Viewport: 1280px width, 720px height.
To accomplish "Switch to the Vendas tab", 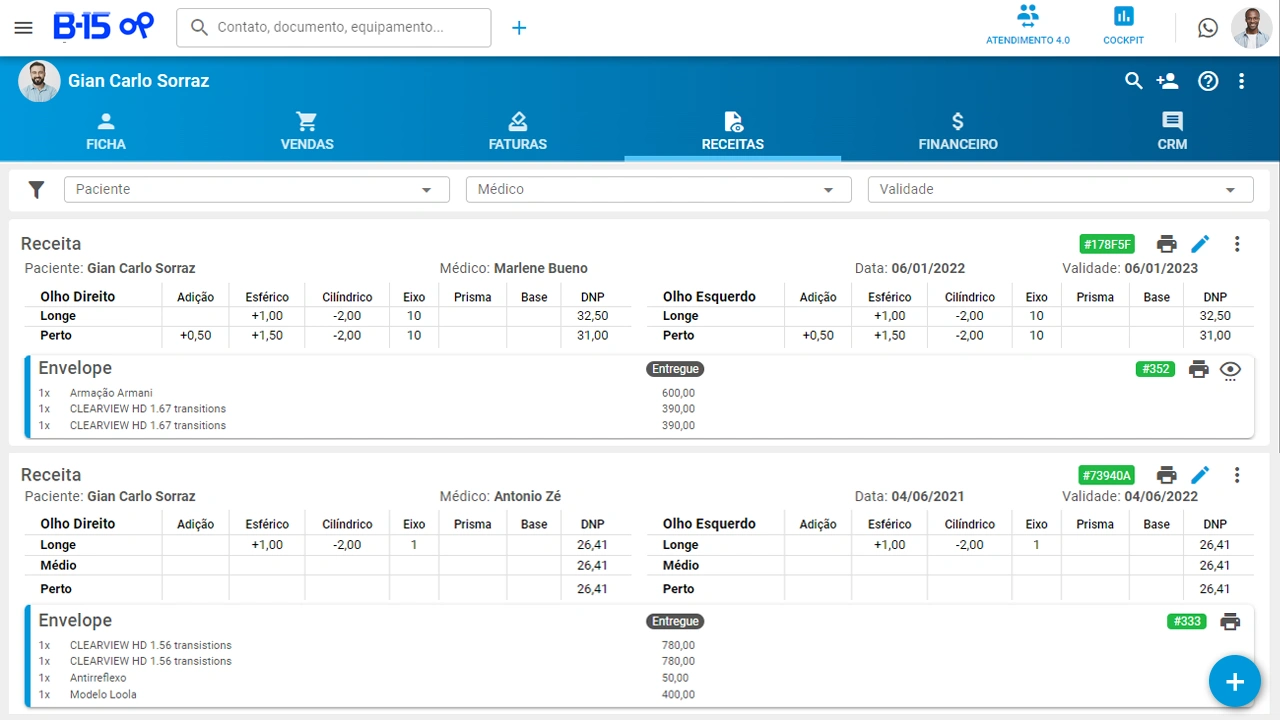I will [307, 132].
